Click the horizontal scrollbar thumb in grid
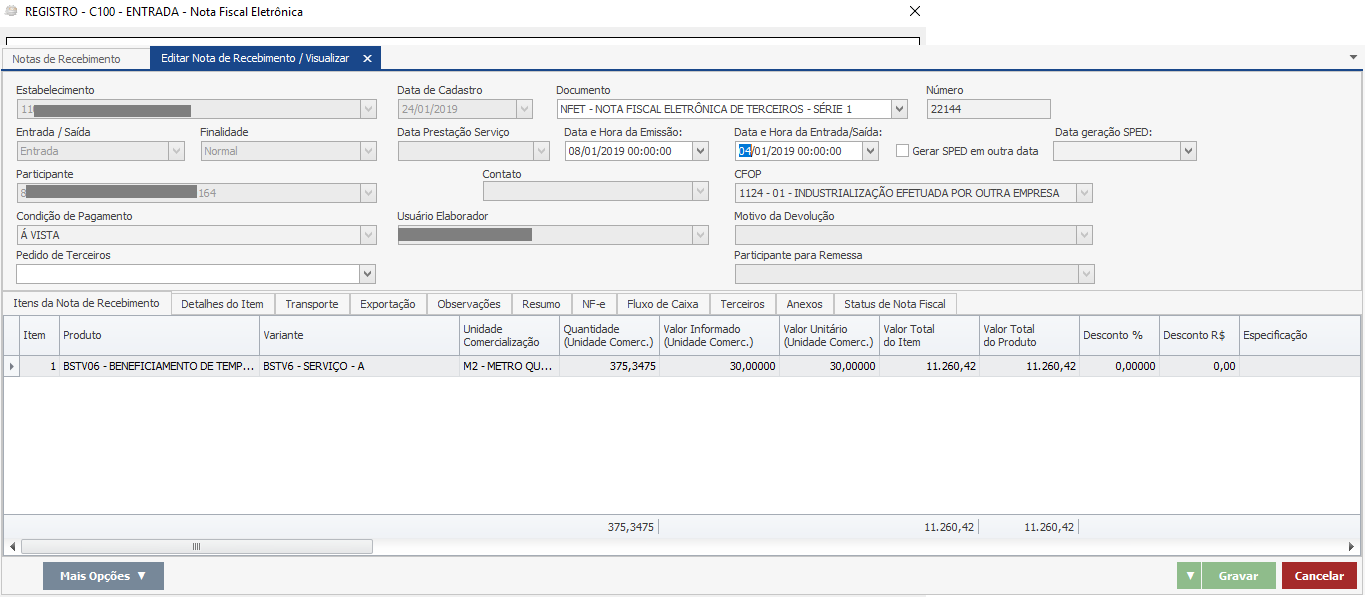1365x597 pixels. [x=196, y=547]
